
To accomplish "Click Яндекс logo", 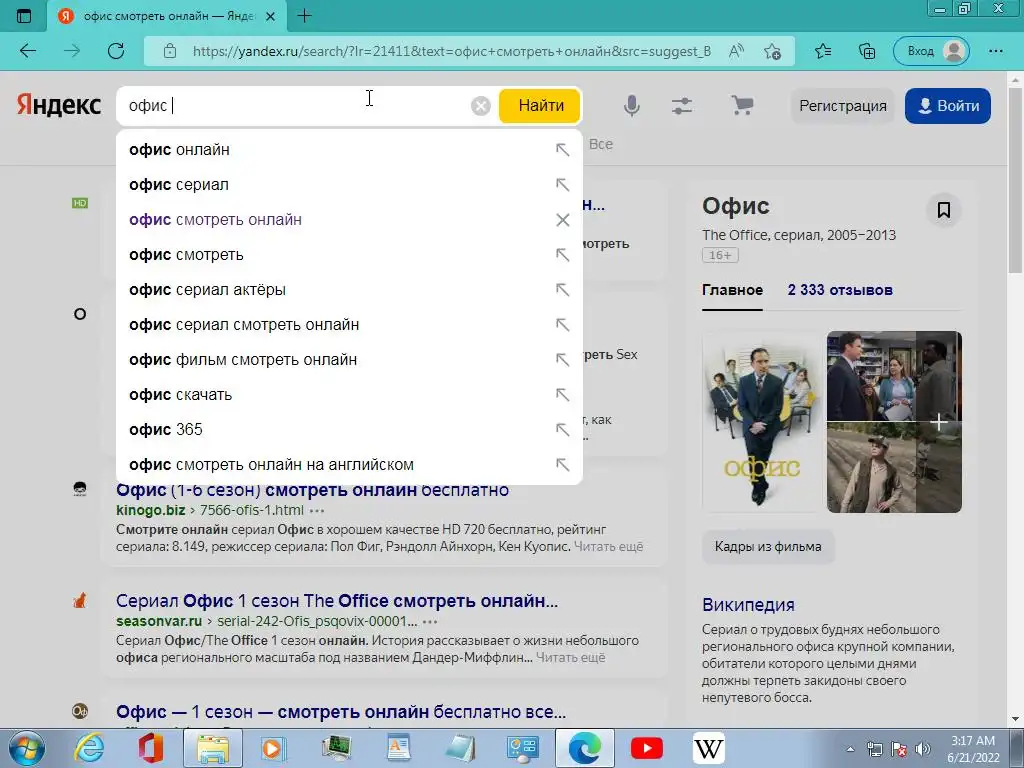I will (x=59, y=105).
